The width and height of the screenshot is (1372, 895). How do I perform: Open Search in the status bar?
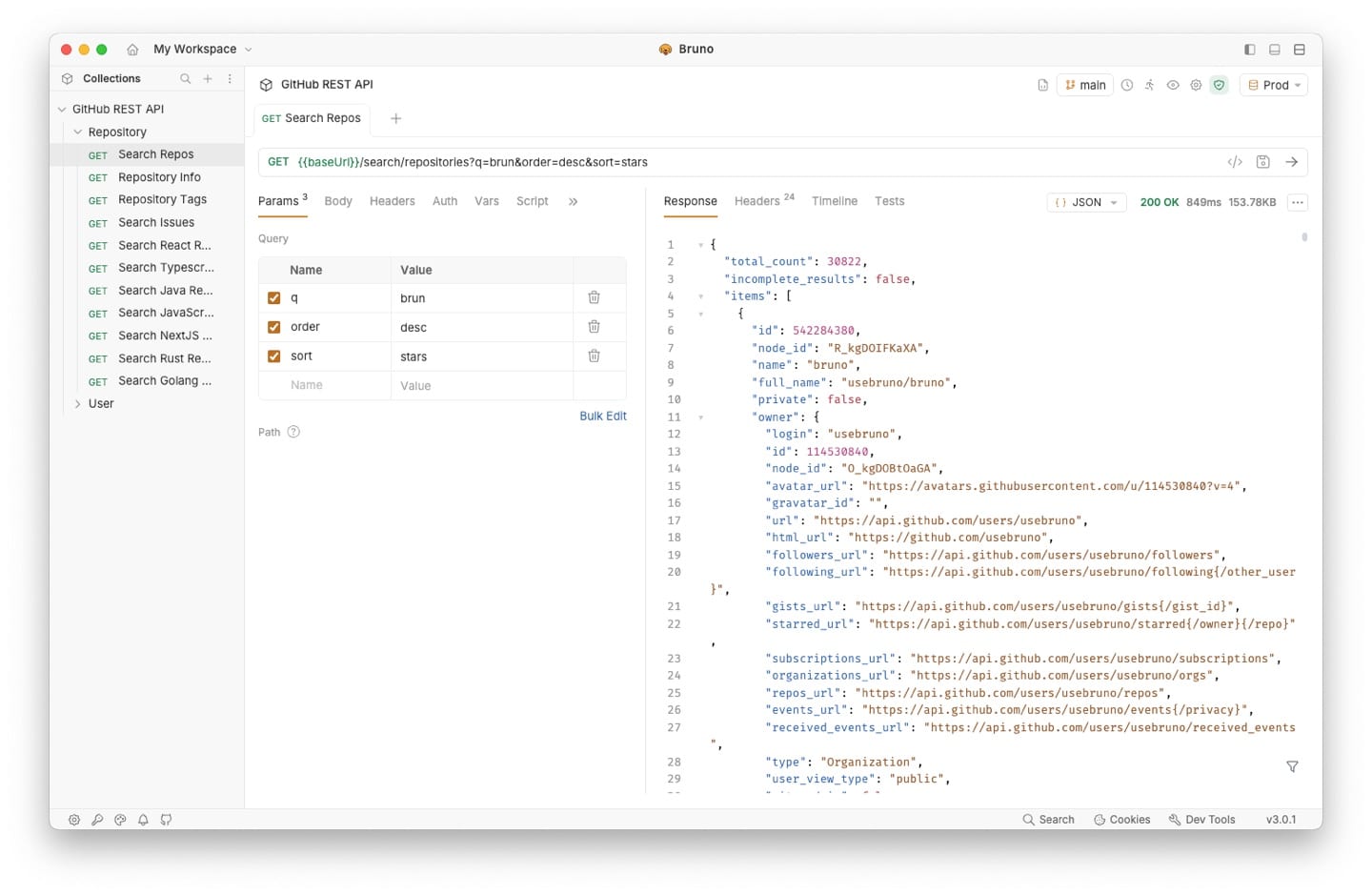coord(1048,820)
